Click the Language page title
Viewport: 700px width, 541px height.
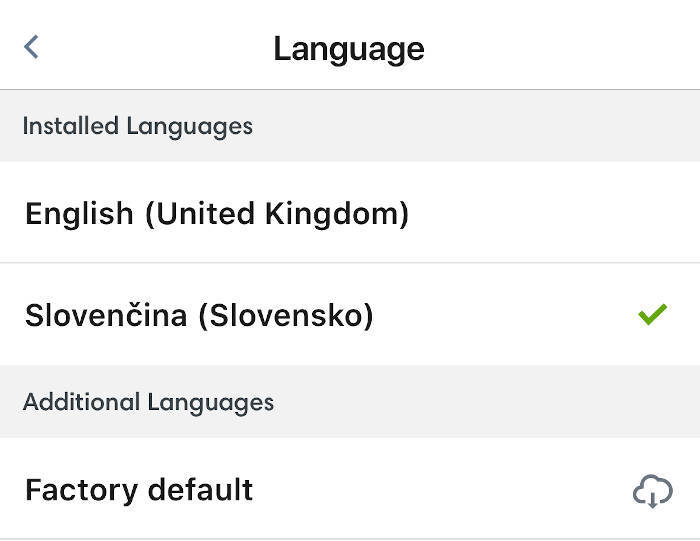349,49
